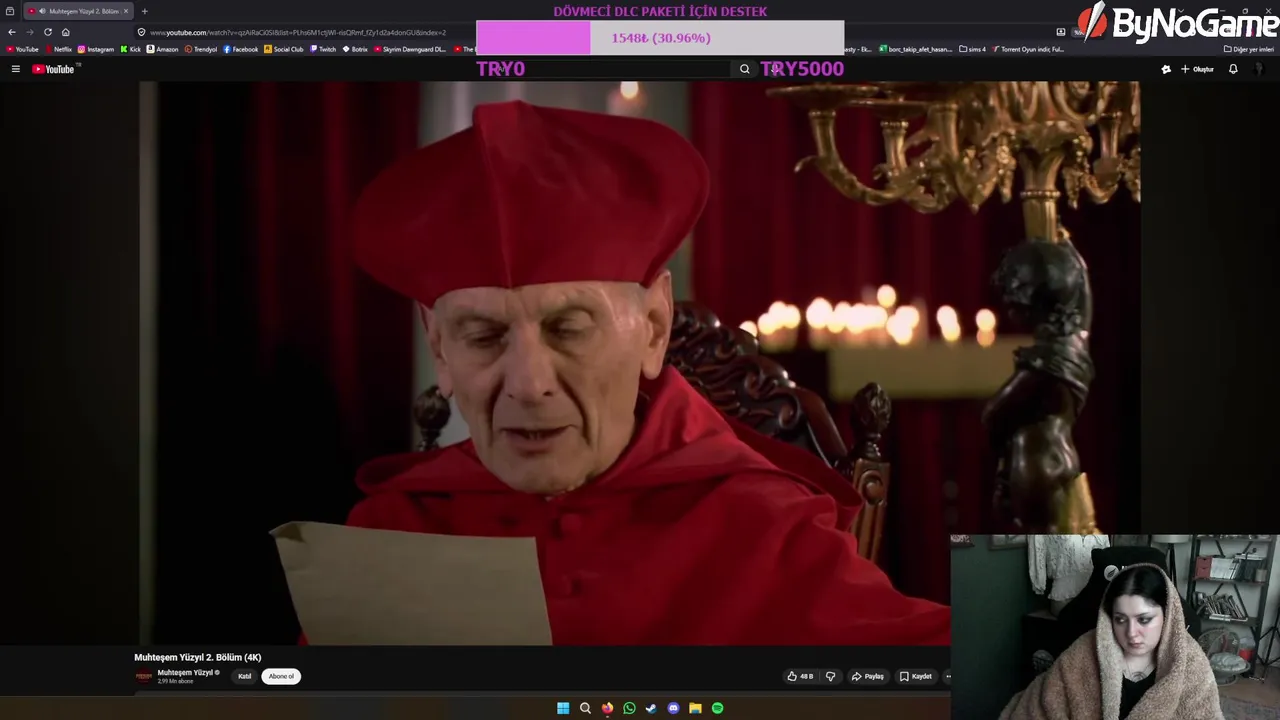The width and height of the screenshot is (1280, 720).
Task: Click the tab overview icon left of tabs
Action: click(x=10, y=11)
